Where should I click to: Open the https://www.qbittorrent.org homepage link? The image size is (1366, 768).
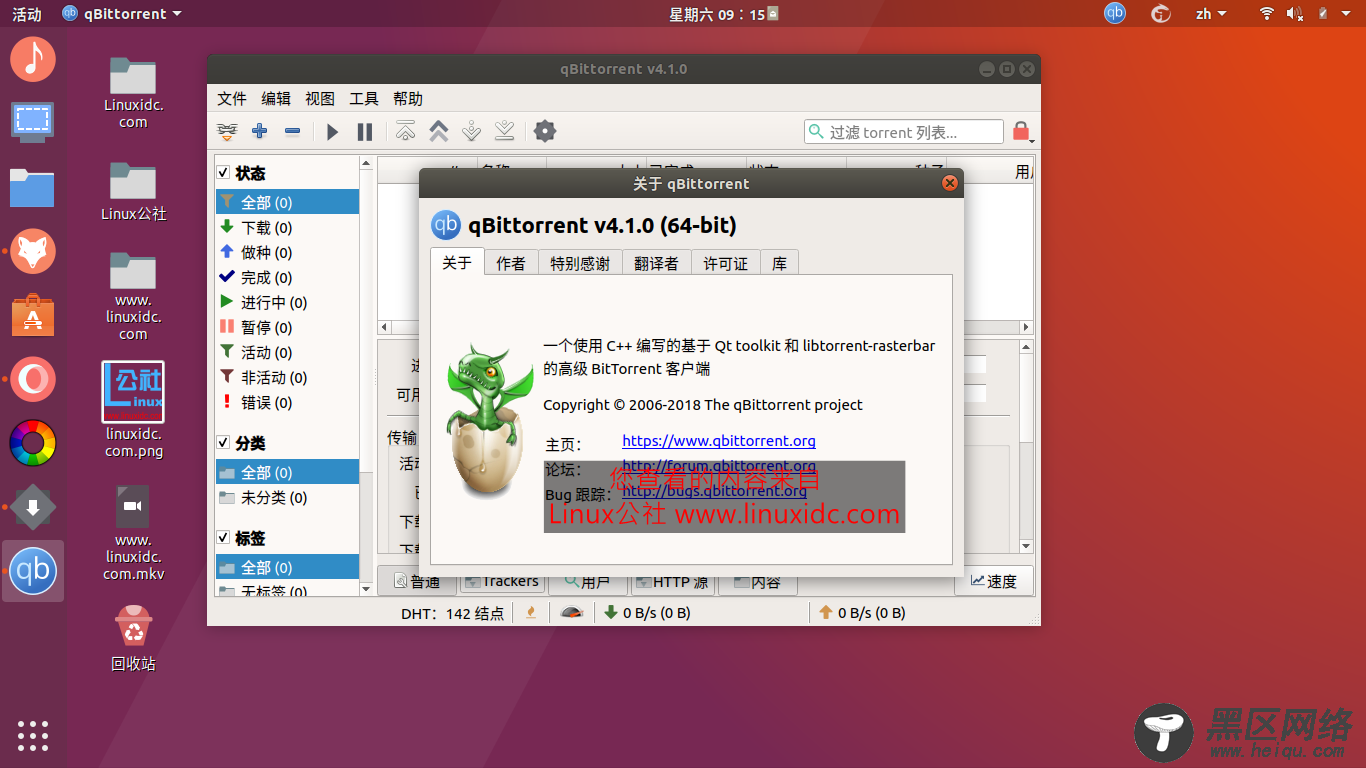719,441
